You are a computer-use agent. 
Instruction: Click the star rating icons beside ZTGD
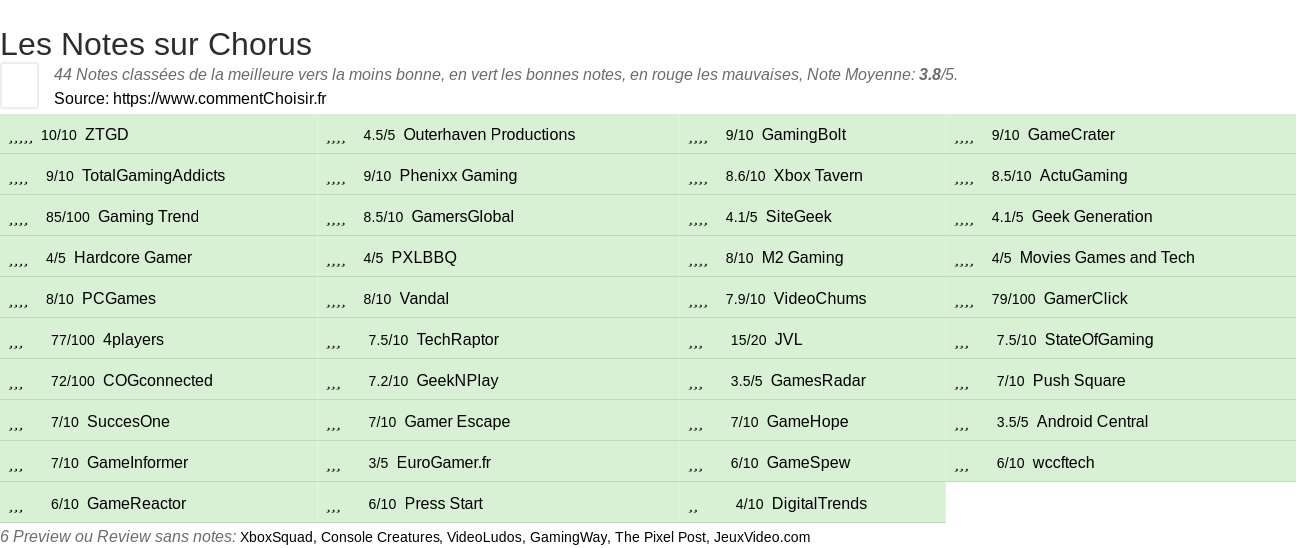click(x=21, y=136)
